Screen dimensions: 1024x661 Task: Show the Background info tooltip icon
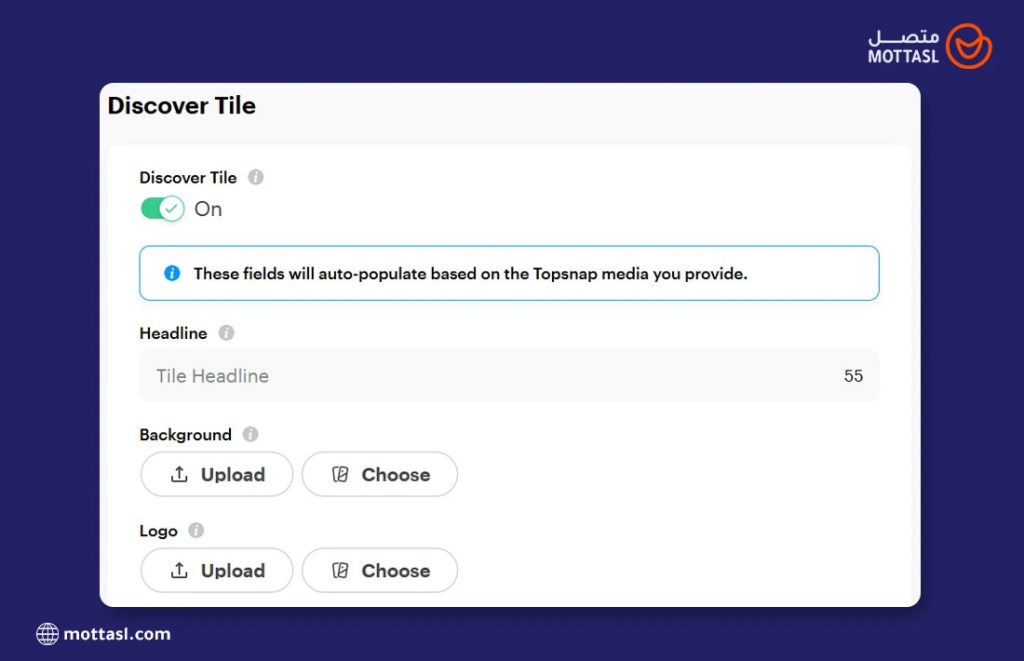(x=250, y=434)
